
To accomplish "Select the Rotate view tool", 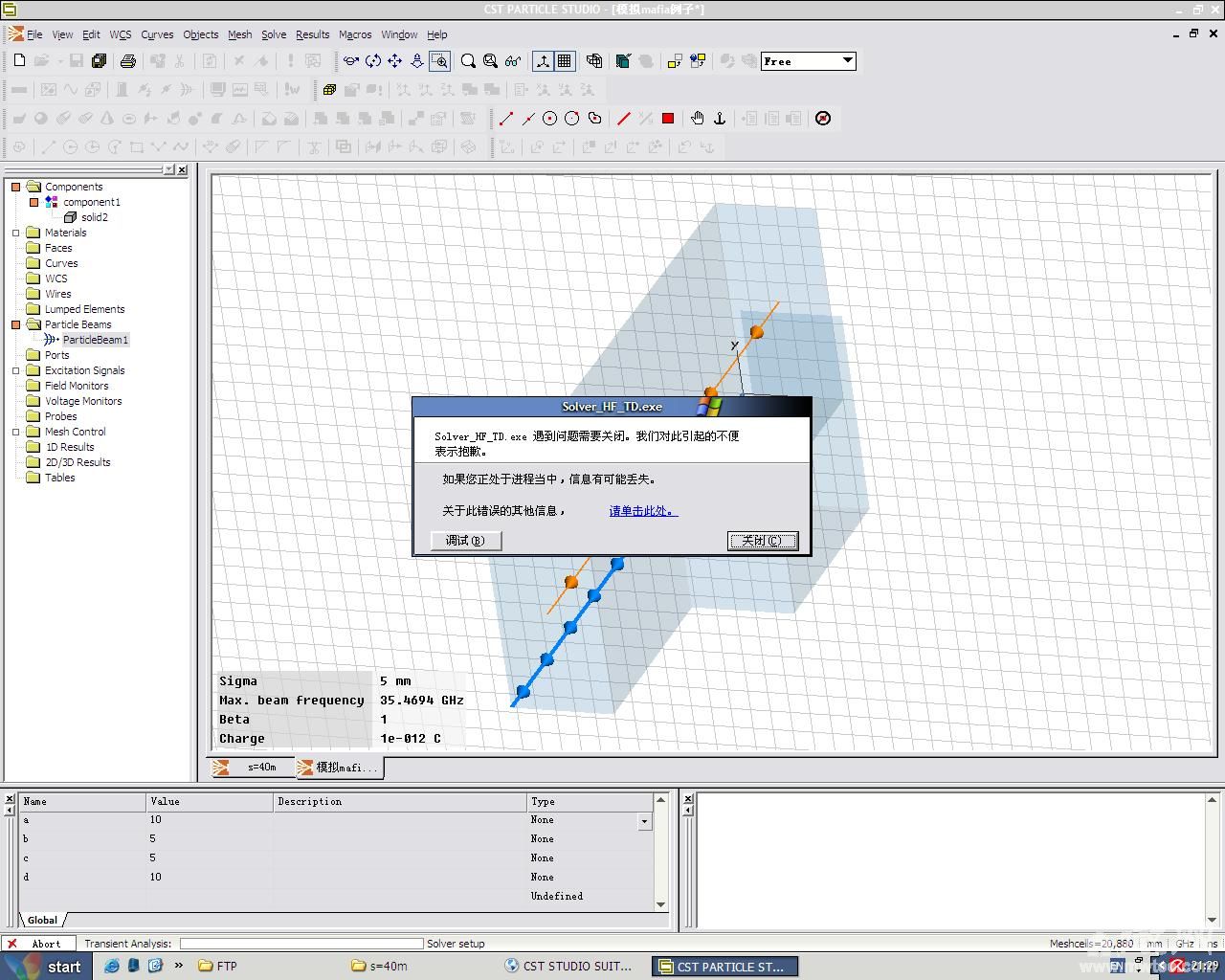I will pos(351,60).
